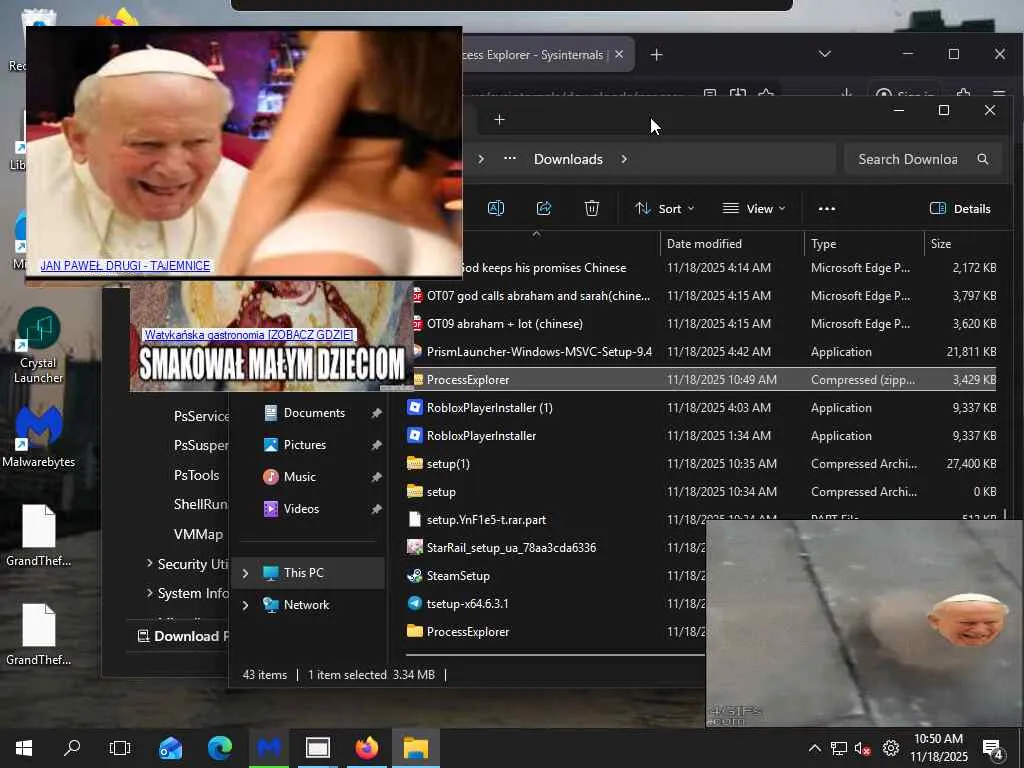
Task: Select Documents in quick access
Action: point(313,413)
